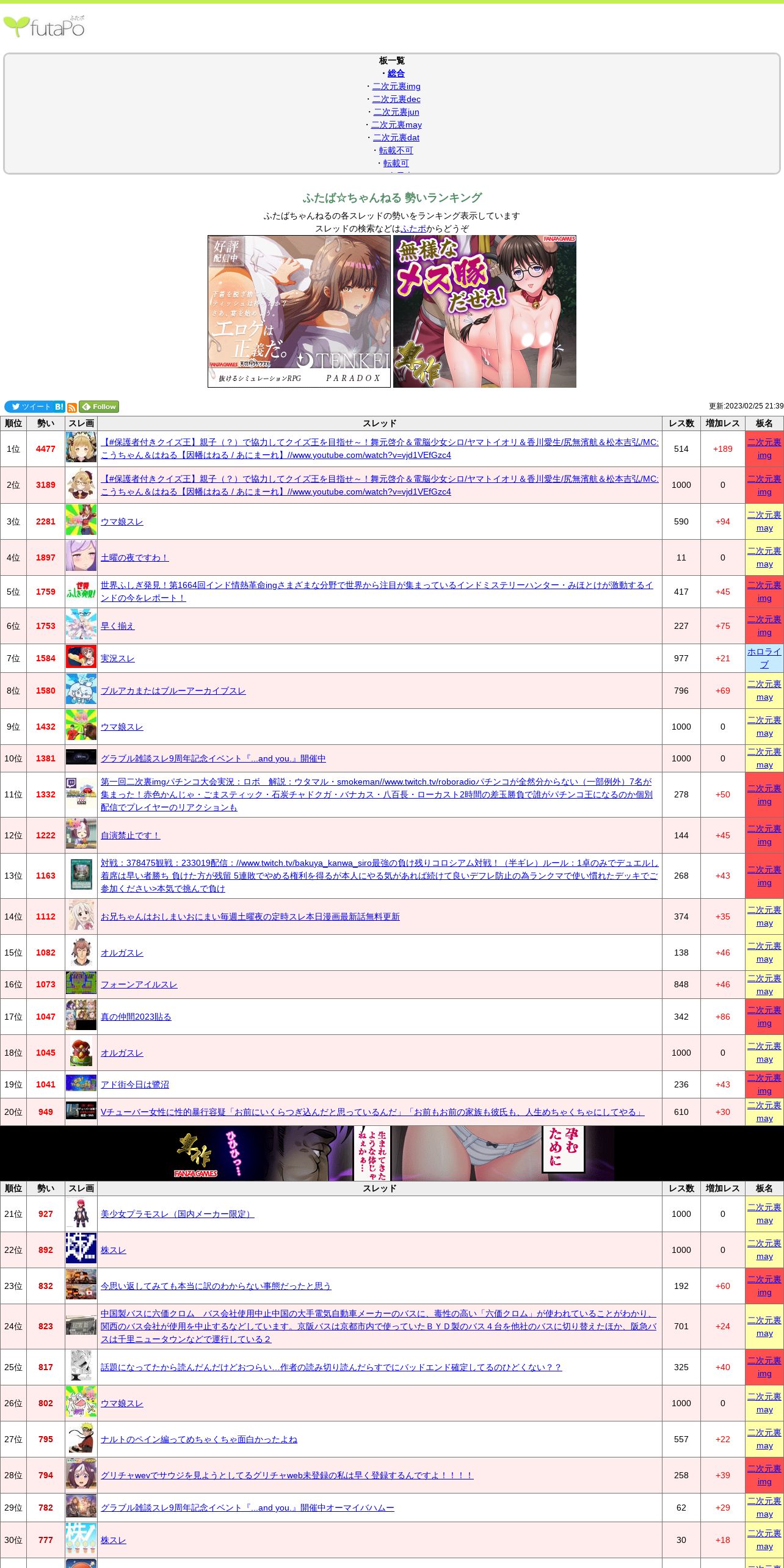Open thumbnail for お兄ちゃんはおしまい thread

(x=81, y=916)
